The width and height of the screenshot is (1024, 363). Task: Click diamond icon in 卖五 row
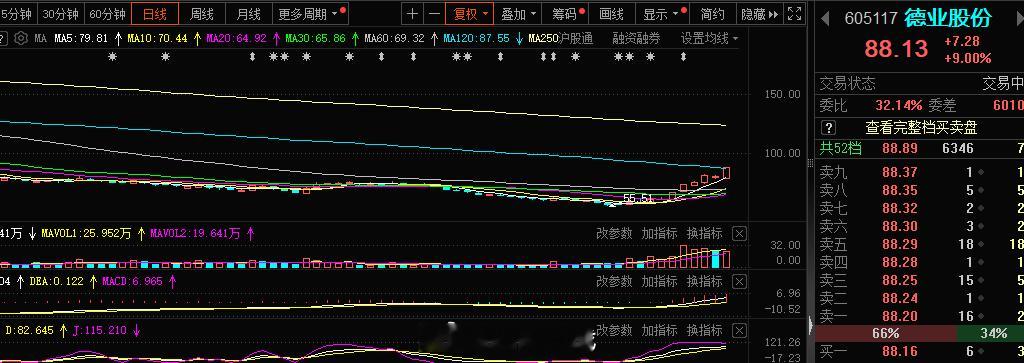[980, 244]
